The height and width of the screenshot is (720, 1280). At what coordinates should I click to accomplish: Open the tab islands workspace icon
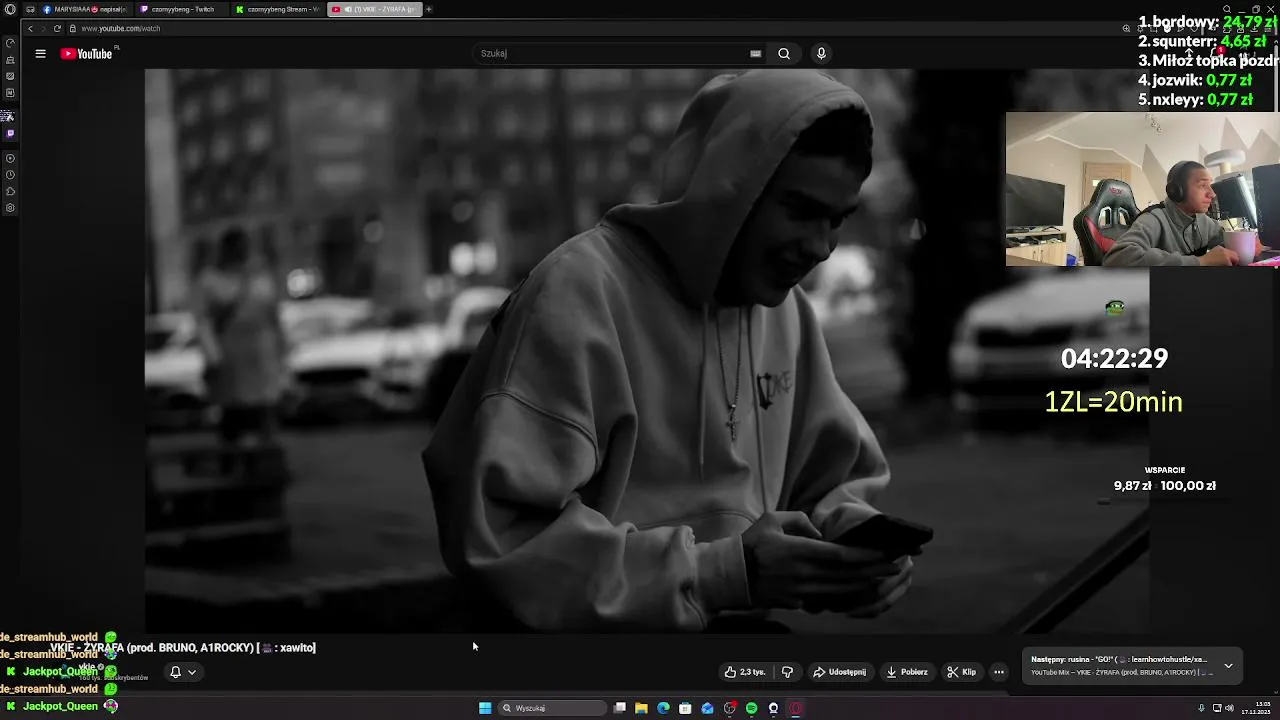tap(30, 9)
